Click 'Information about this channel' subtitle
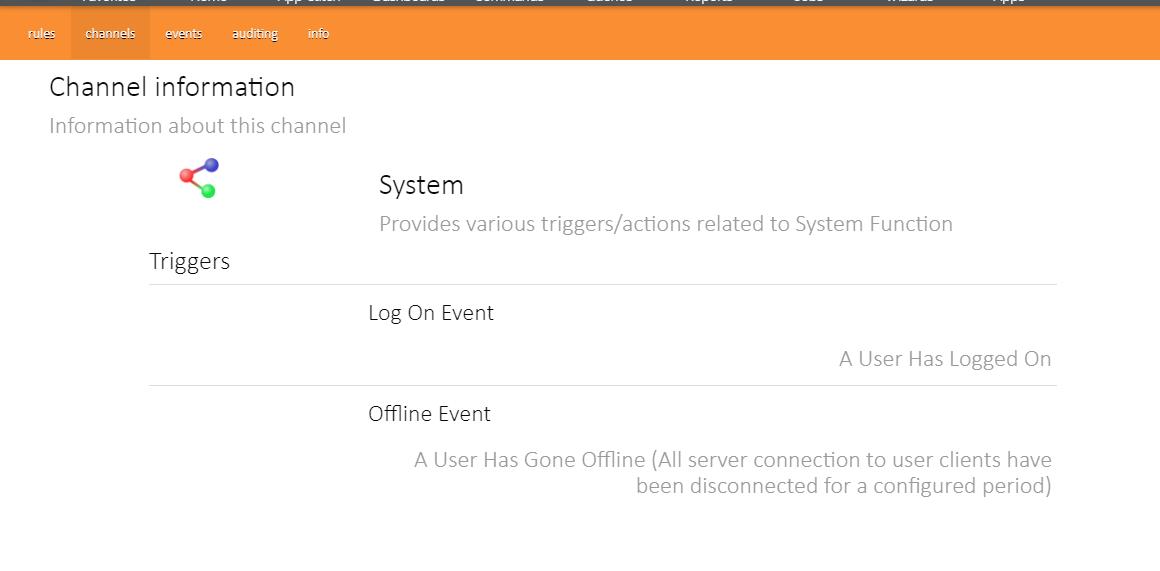The width and height of the screenshot is (1160, 571). pyautogui.click(x=197, y=126)
